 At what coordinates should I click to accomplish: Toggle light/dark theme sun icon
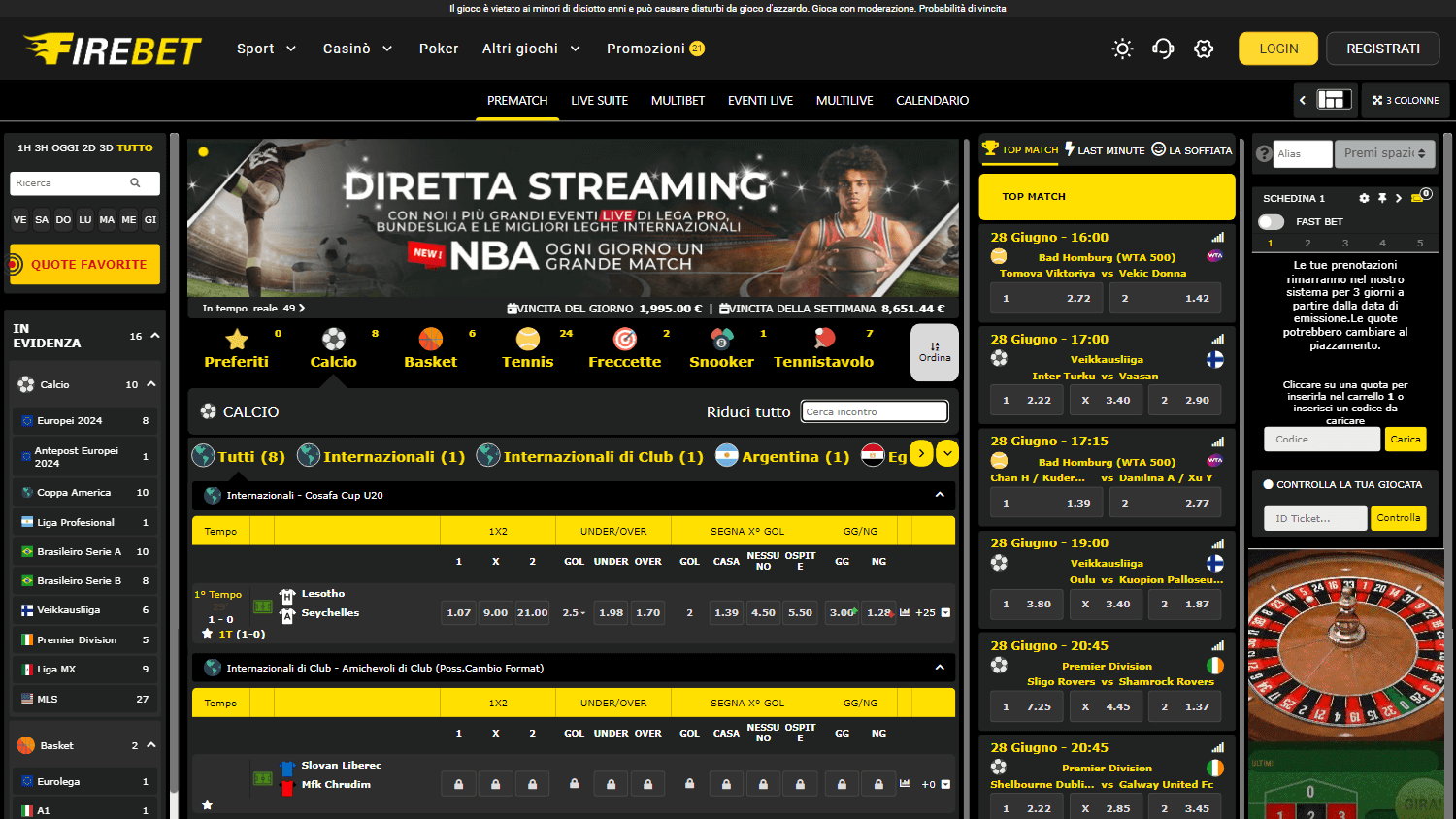click(1122, 49)
